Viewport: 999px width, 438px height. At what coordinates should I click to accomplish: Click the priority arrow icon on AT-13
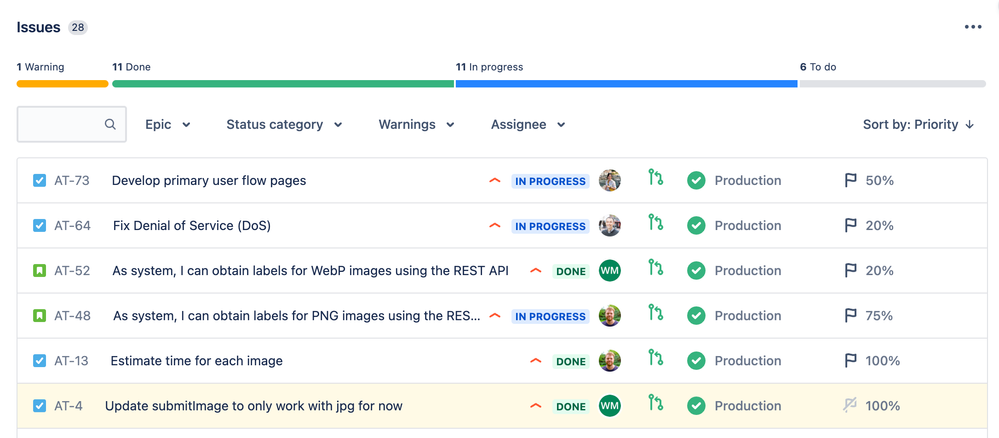pyautogui.click(x=536, y=361)
